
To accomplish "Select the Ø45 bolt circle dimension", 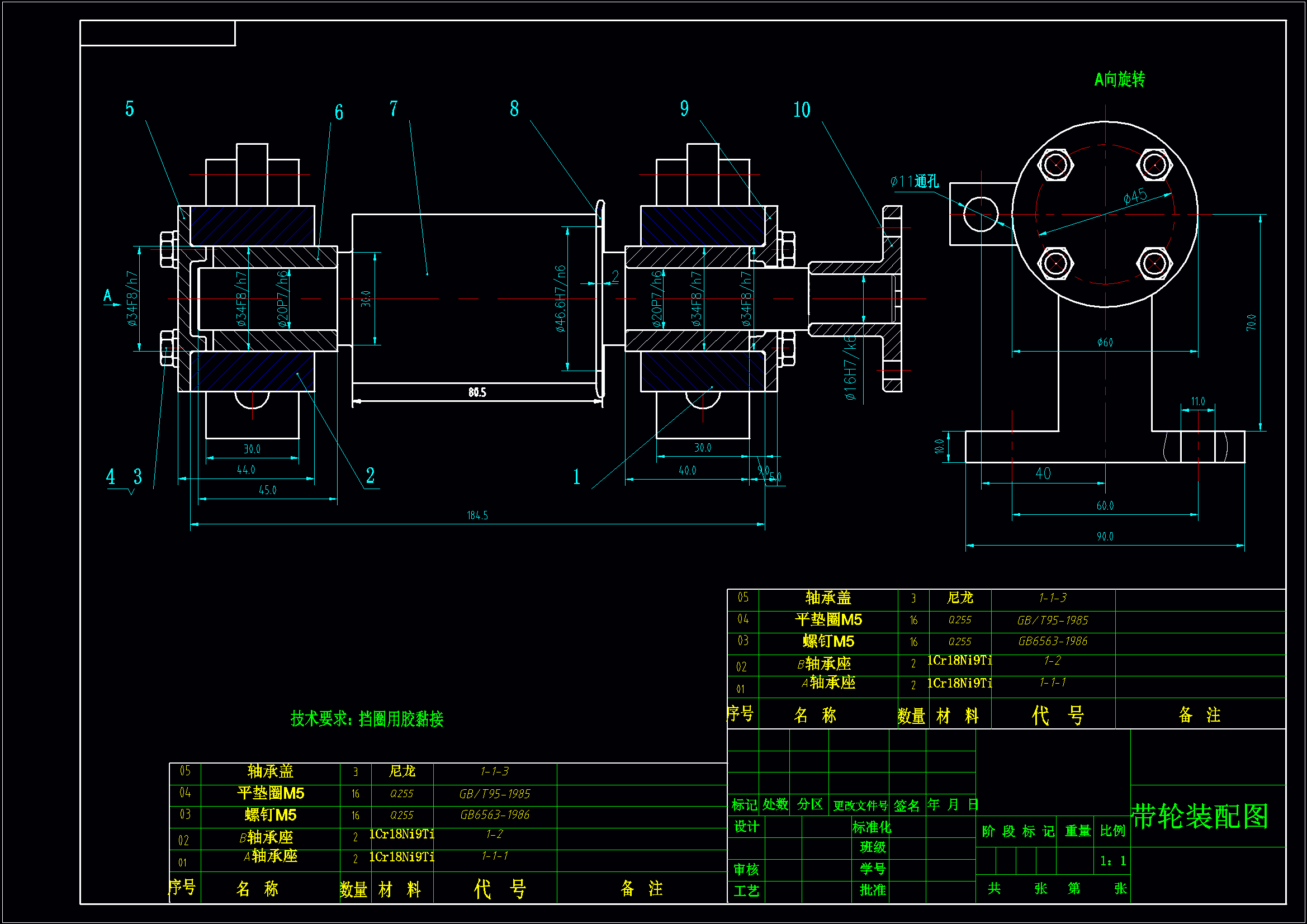I will pyautogui.click(x=1134, y=197).
